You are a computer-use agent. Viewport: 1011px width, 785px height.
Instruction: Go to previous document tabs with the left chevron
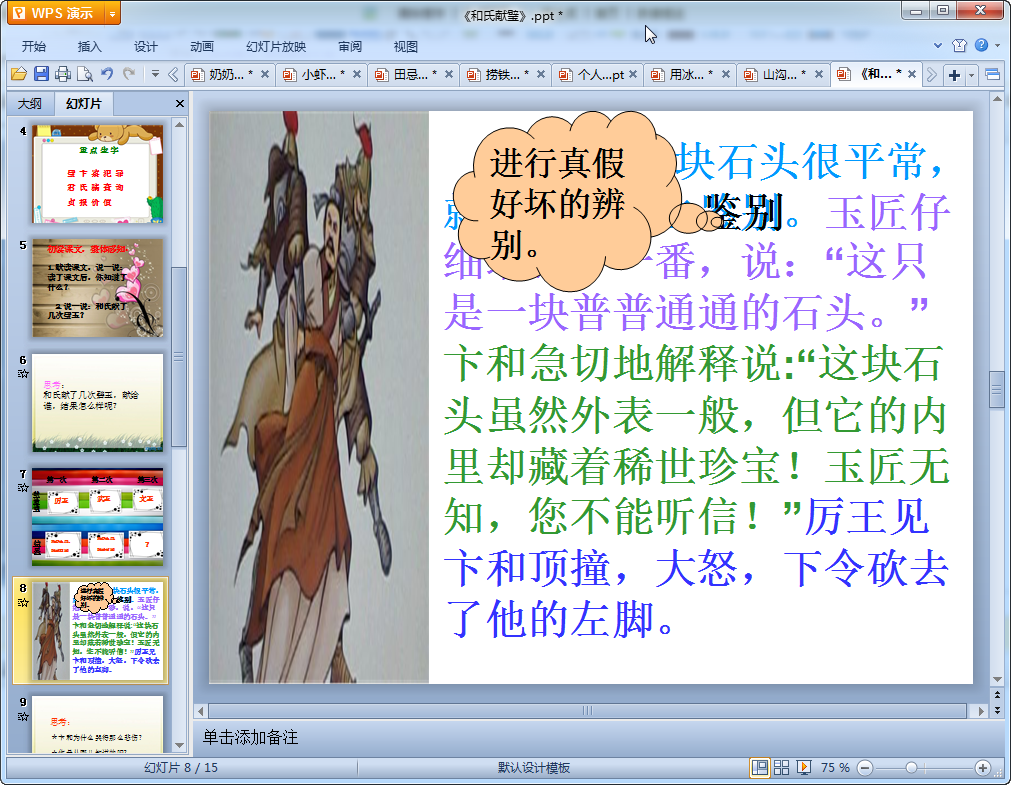coord(173,75)
